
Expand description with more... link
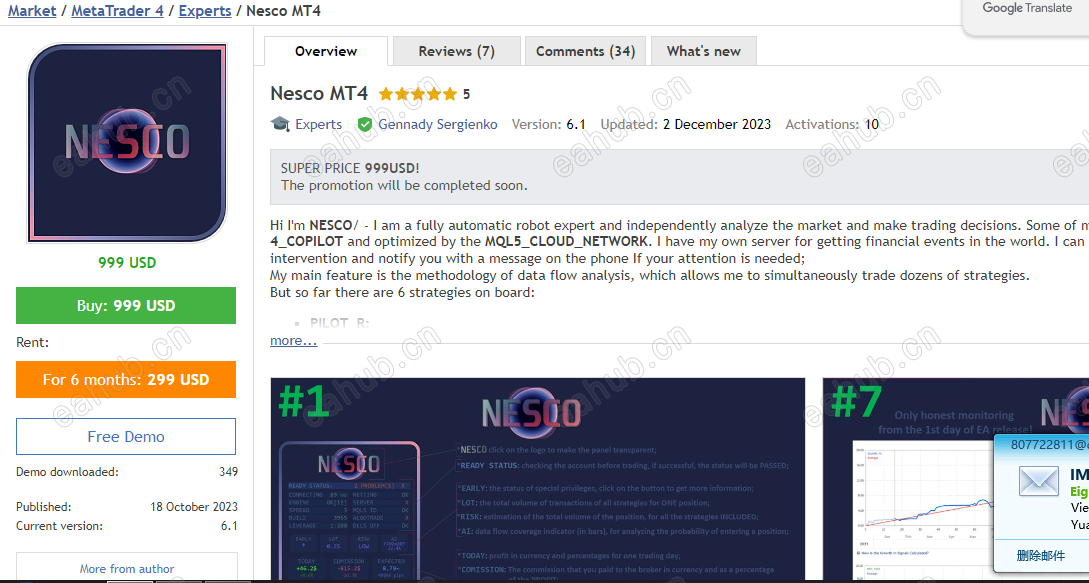293,340
